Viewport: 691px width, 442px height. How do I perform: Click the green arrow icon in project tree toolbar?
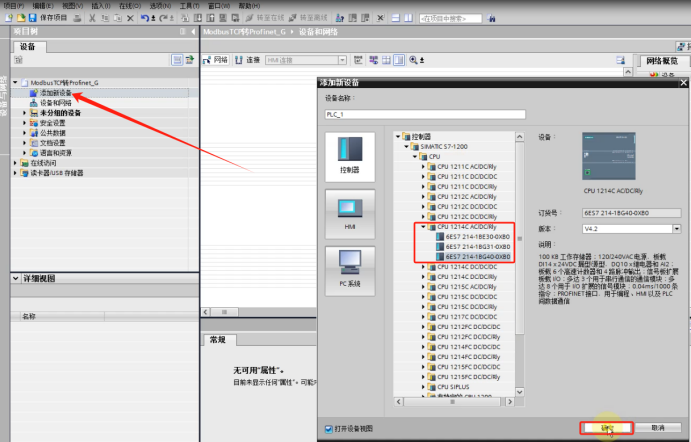tap(190, 60)
